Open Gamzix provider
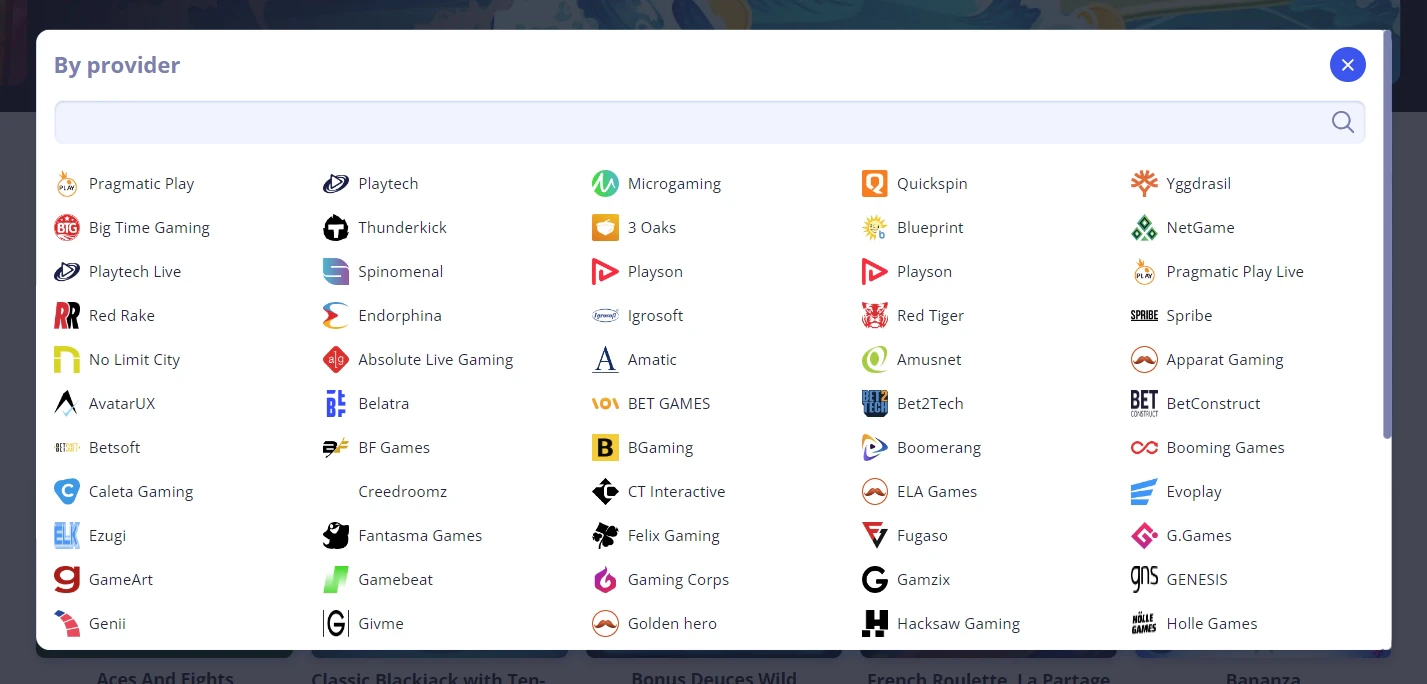 906,580
